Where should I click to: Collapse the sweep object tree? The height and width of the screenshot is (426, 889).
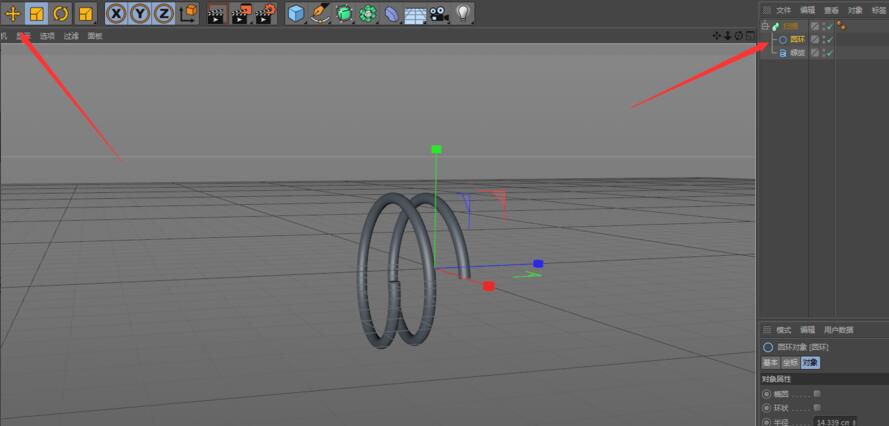click(x=766, y=26)
